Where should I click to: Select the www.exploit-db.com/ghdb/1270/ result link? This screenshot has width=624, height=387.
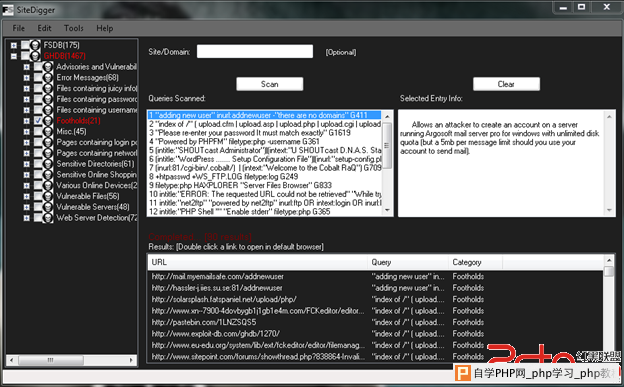click(216, 334)
